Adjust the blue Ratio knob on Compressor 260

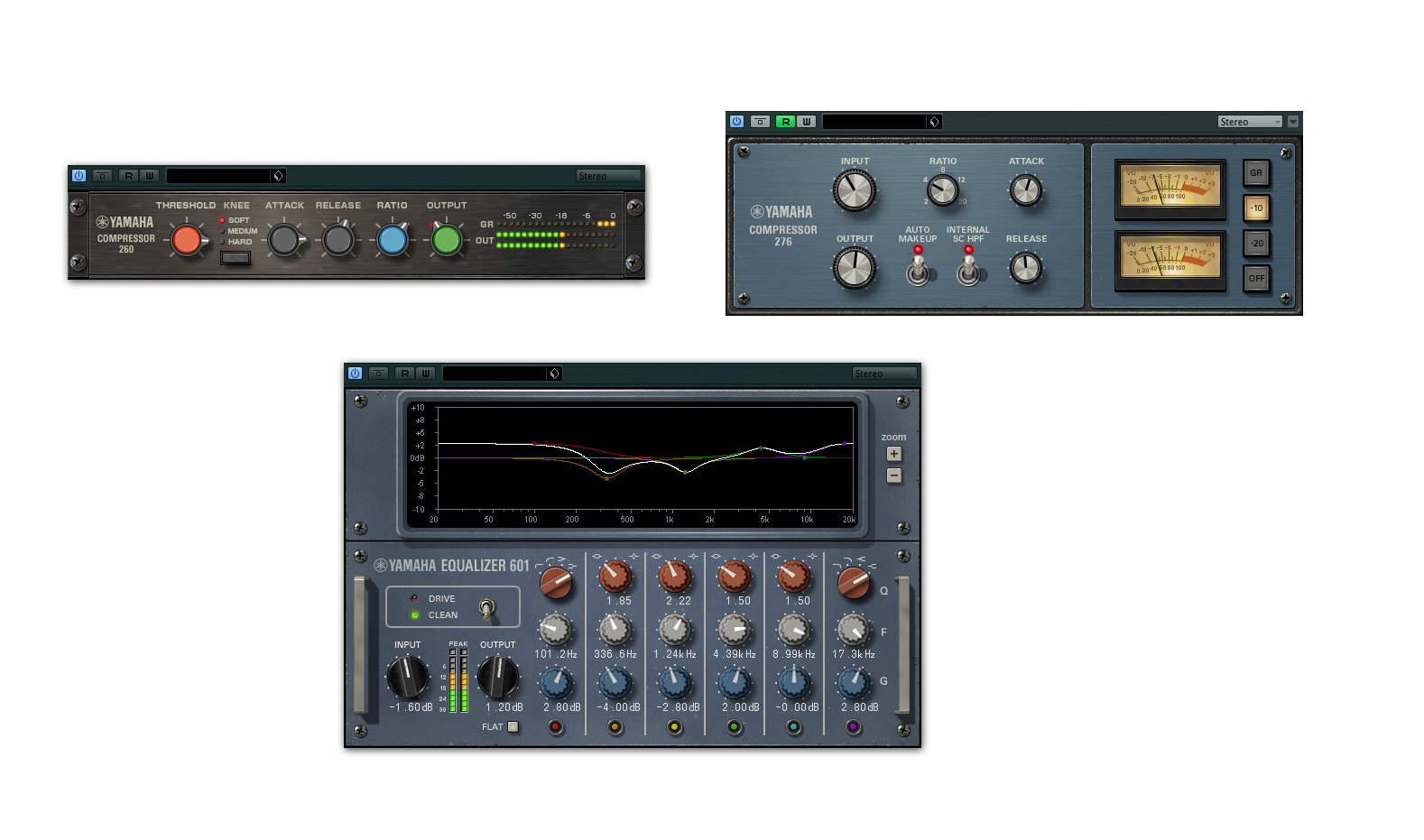click(393, 240)
